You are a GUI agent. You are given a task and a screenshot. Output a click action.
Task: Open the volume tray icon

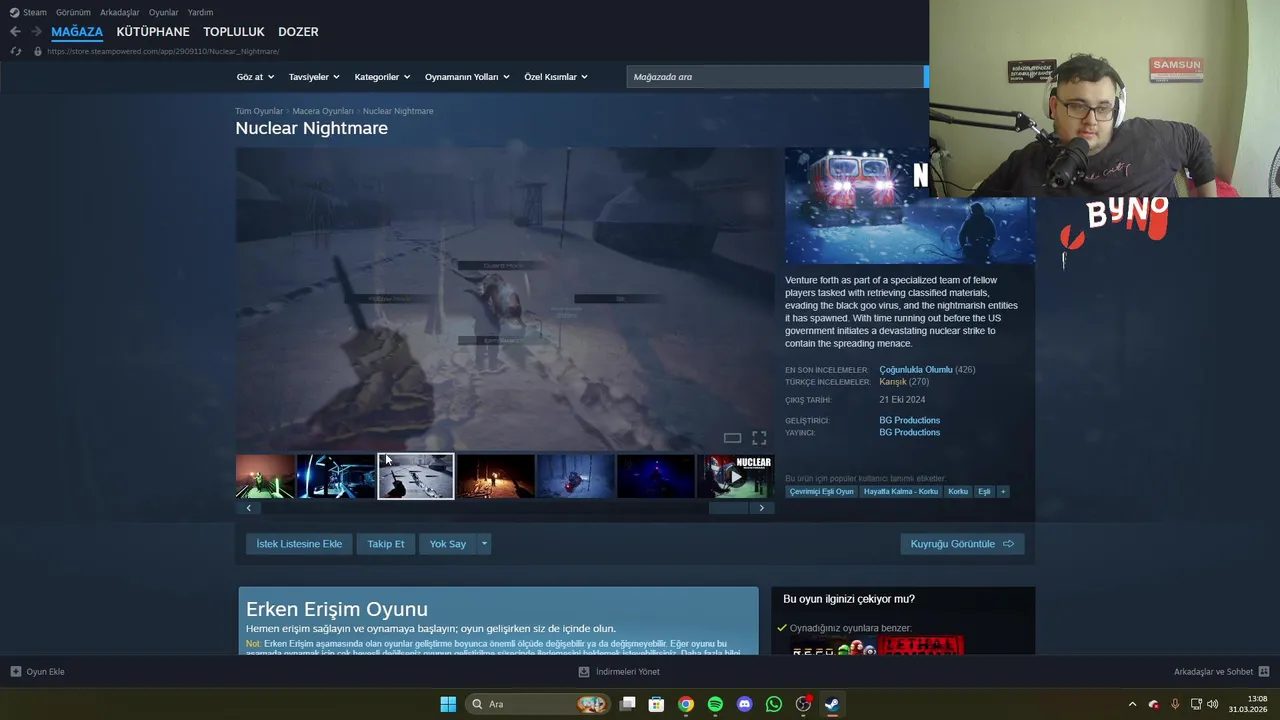click(x=1212, y=704)
